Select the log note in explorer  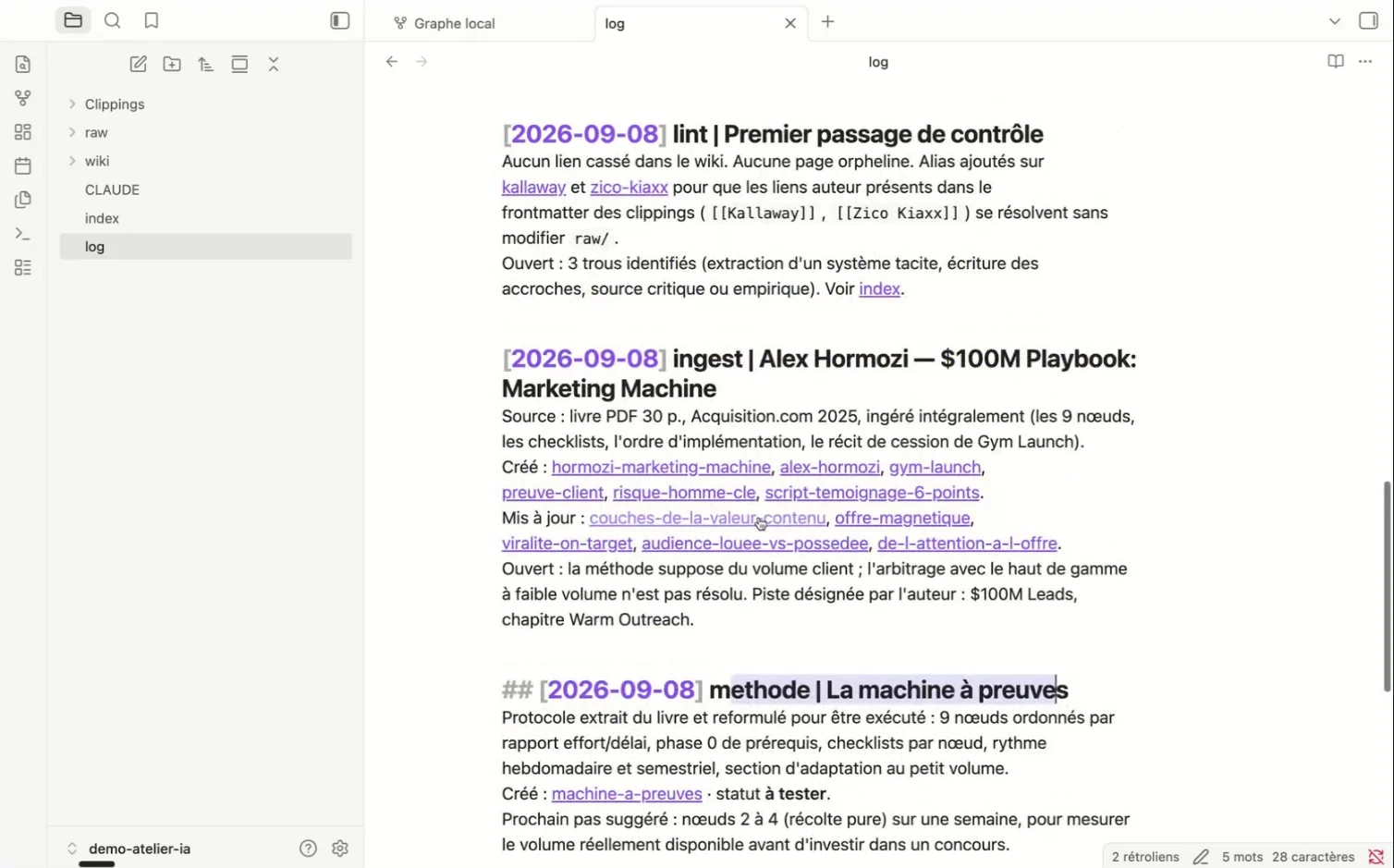click(205, 247)
